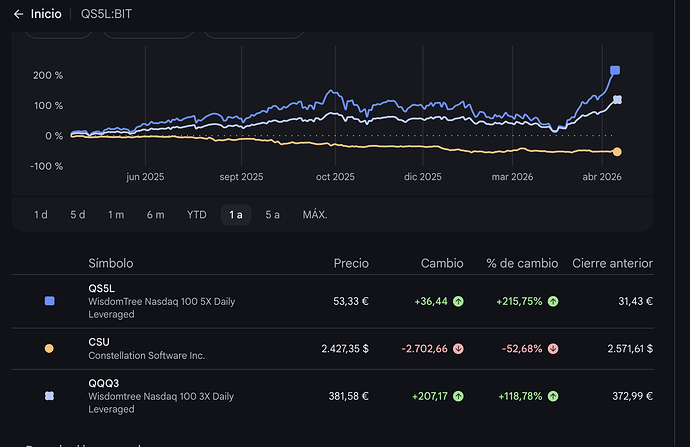Image resolution: width=690 pixels, height=447 pixels.
Task: Click the orange CSU legend circle
Action: [x=49, y=348]
